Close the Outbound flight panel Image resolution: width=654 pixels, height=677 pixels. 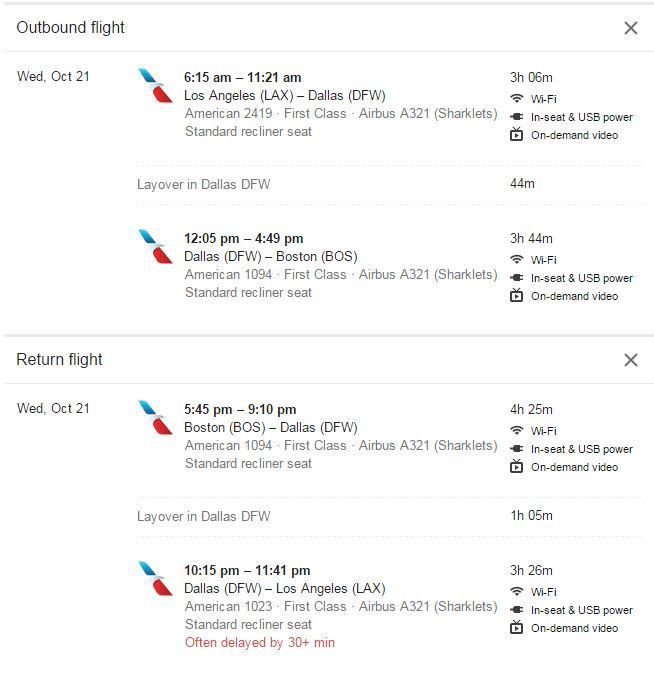pyautogui.click(x=630, y=28)
